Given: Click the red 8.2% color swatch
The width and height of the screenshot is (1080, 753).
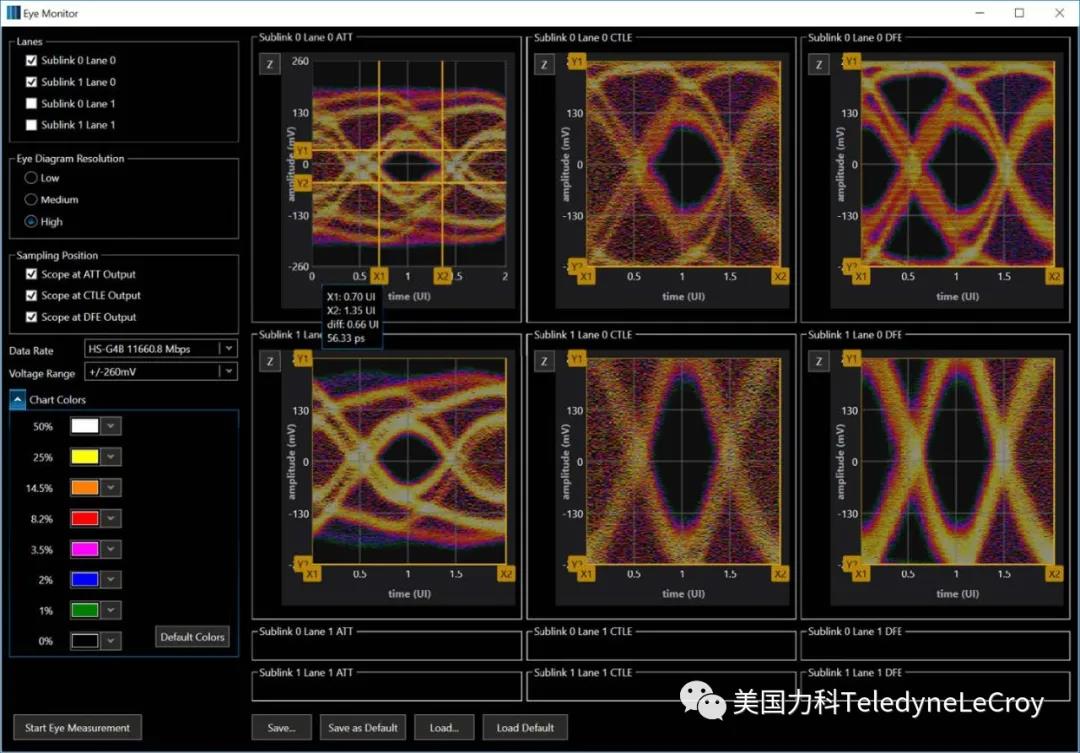Looking at the screenshot, I should coord(85,519).
